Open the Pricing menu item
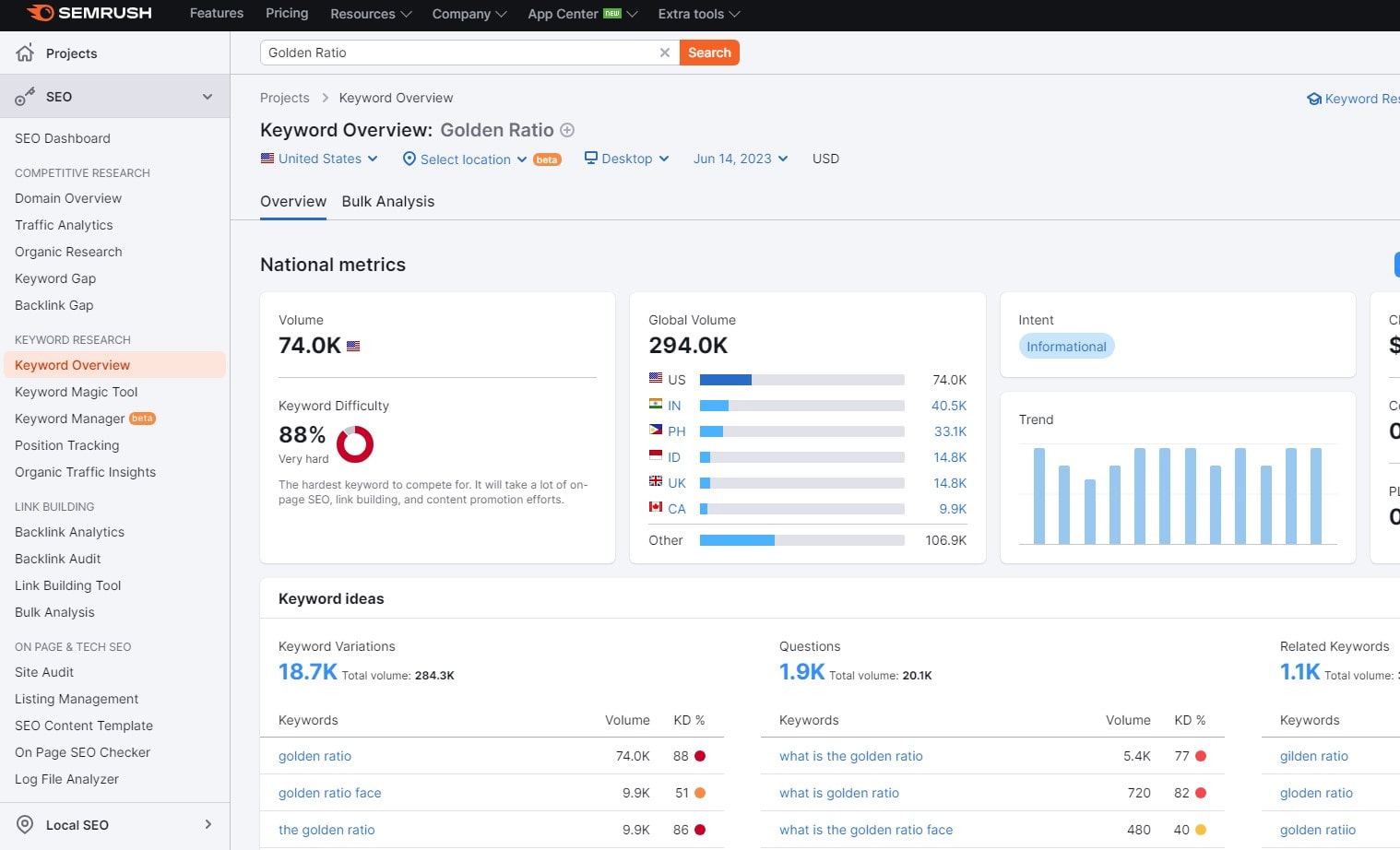1400x850 pixels. pos(287,13)
